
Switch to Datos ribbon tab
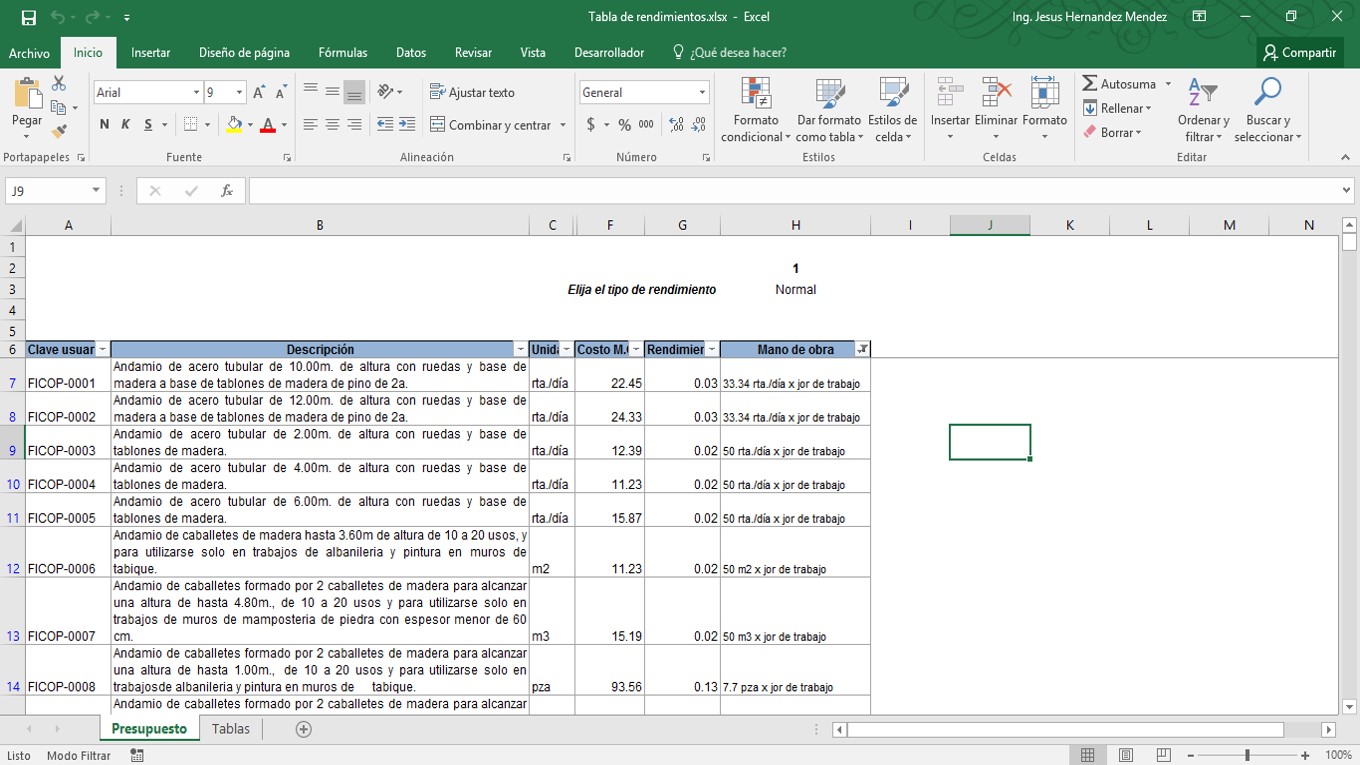(411, 53)
